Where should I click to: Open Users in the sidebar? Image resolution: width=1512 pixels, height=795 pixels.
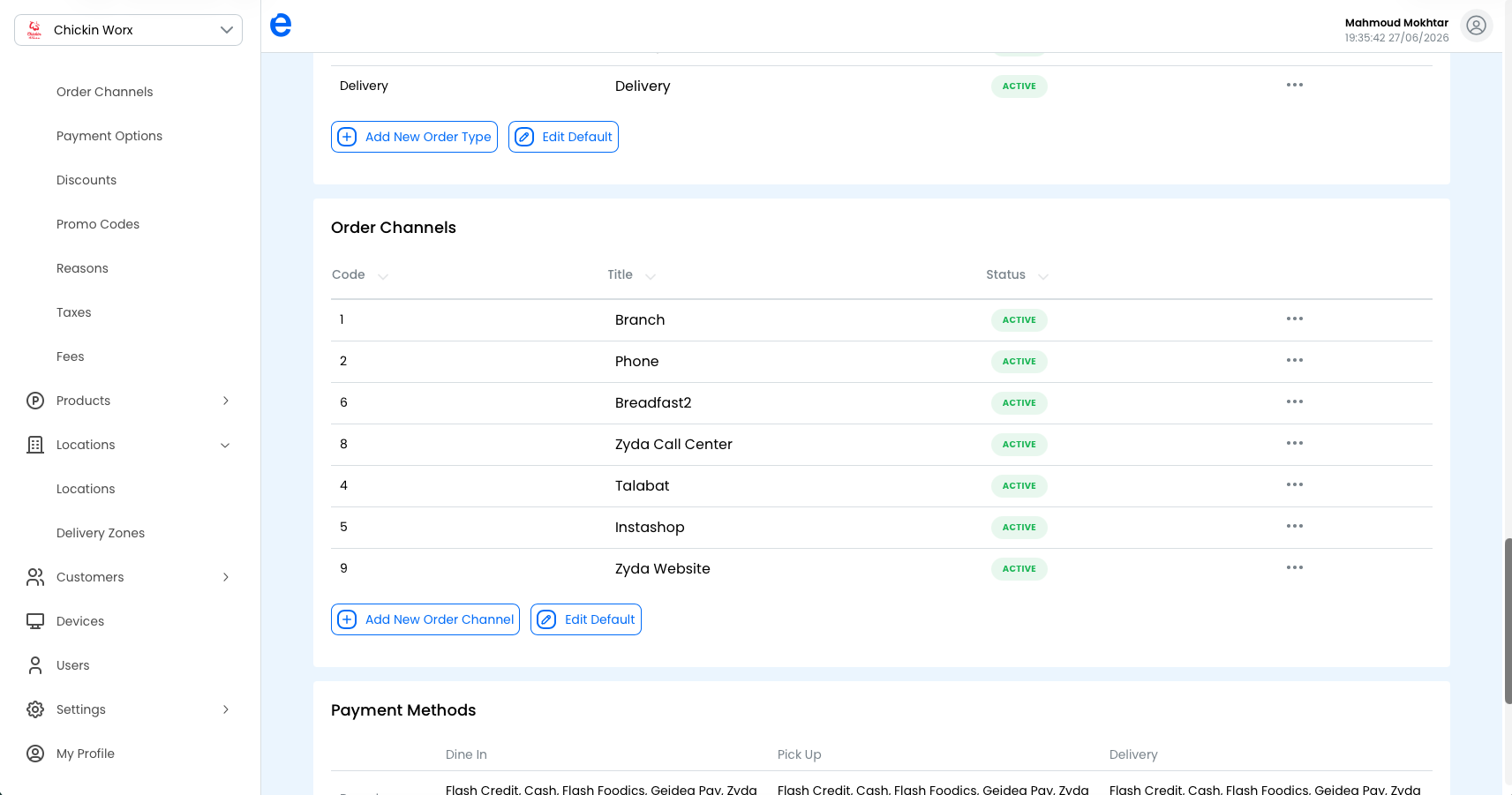pyautogui.click(x=73, y=665)
